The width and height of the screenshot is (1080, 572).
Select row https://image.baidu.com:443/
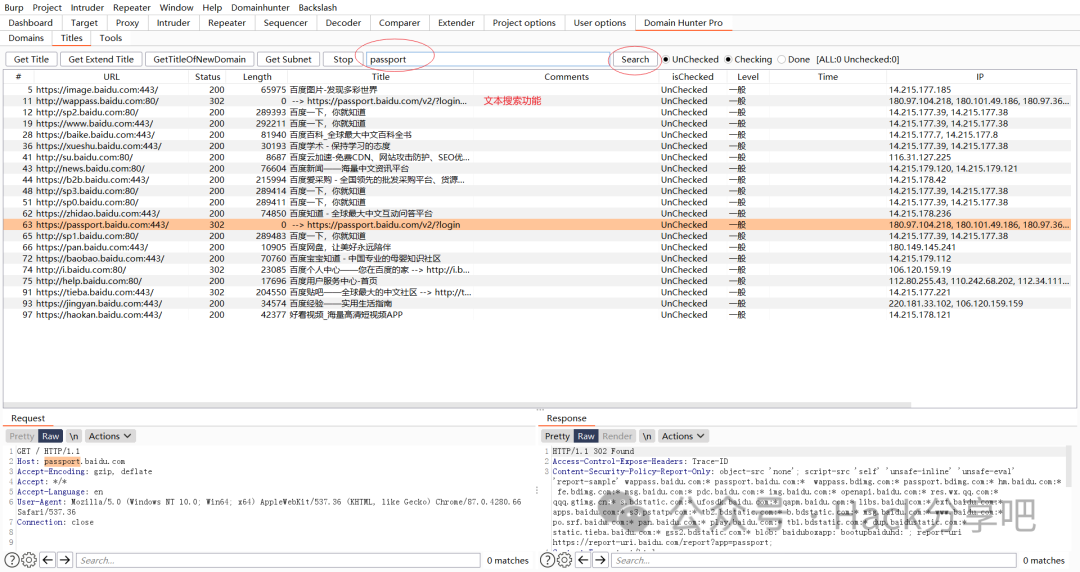(x=537, y=90)
